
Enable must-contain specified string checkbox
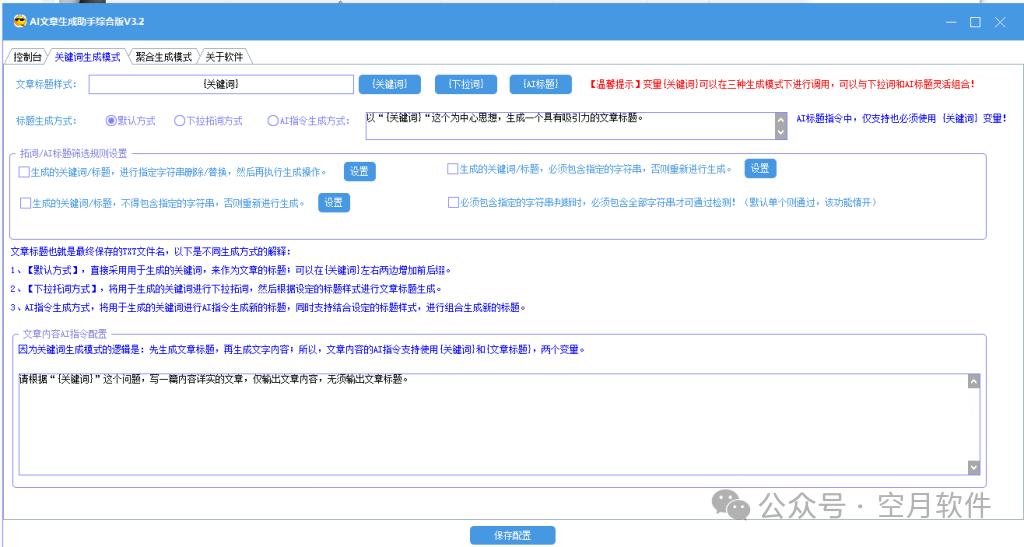click(x=452, y=169)
